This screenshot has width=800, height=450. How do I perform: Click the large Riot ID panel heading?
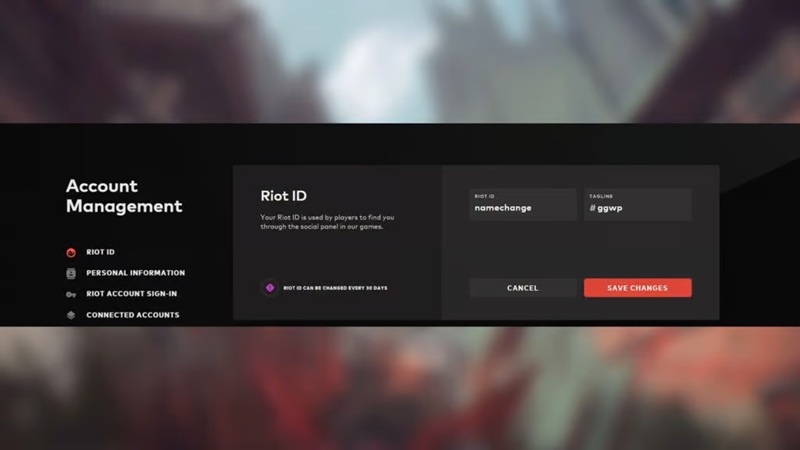pos(283,196)
